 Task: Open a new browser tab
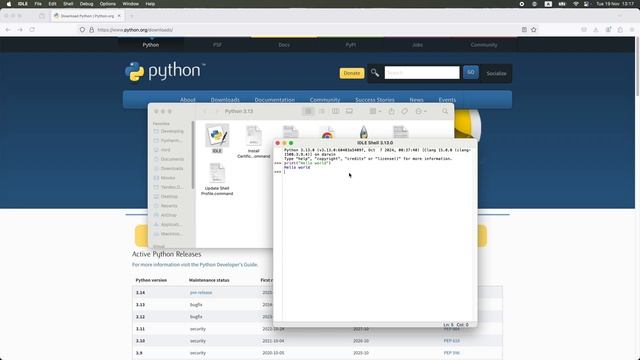click(131, 16)
